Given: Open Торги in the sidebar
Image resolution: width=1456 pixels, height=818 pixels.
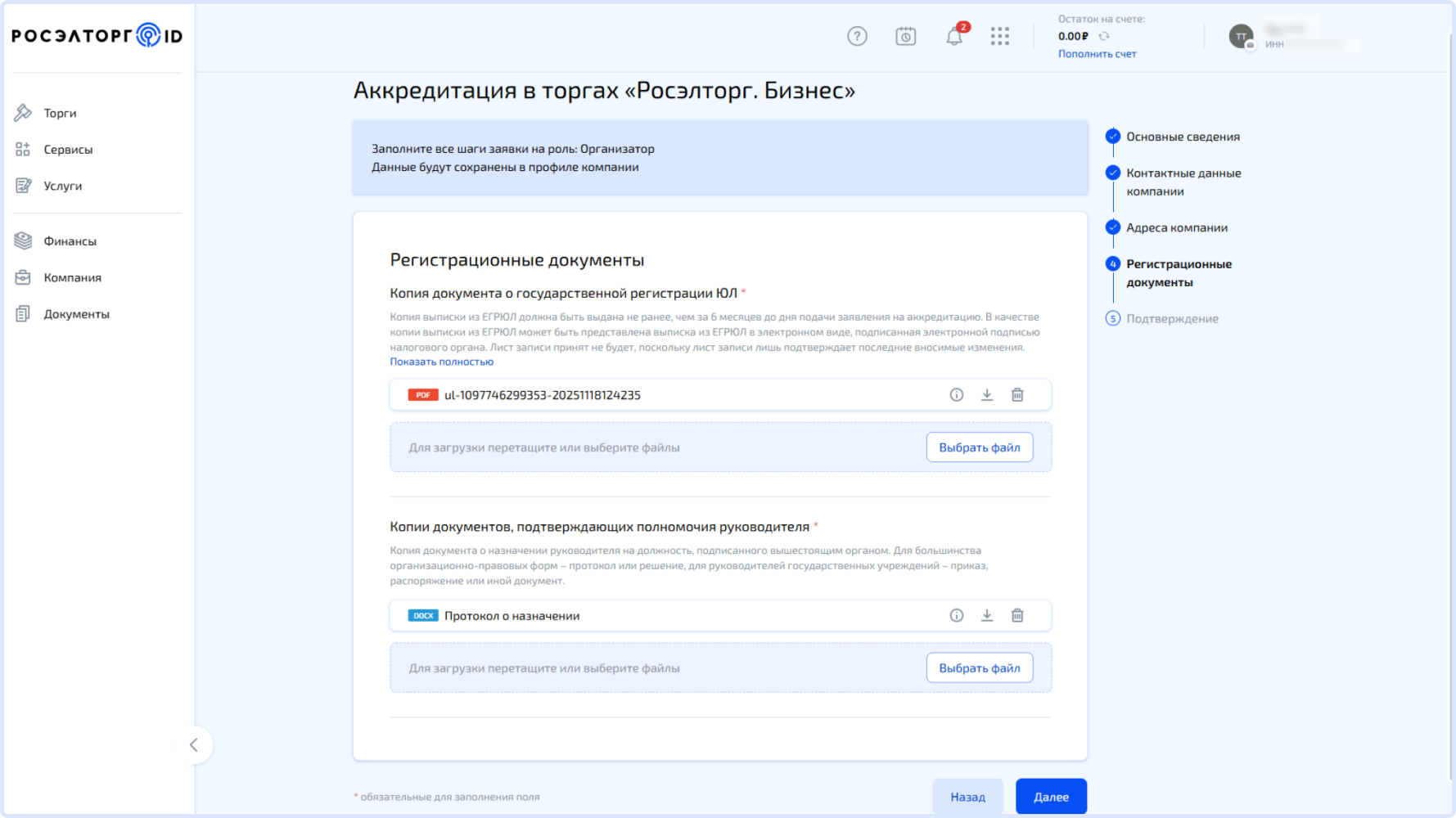Looking at the screenshot, I should pyautogui.click(x=60, y=113).
